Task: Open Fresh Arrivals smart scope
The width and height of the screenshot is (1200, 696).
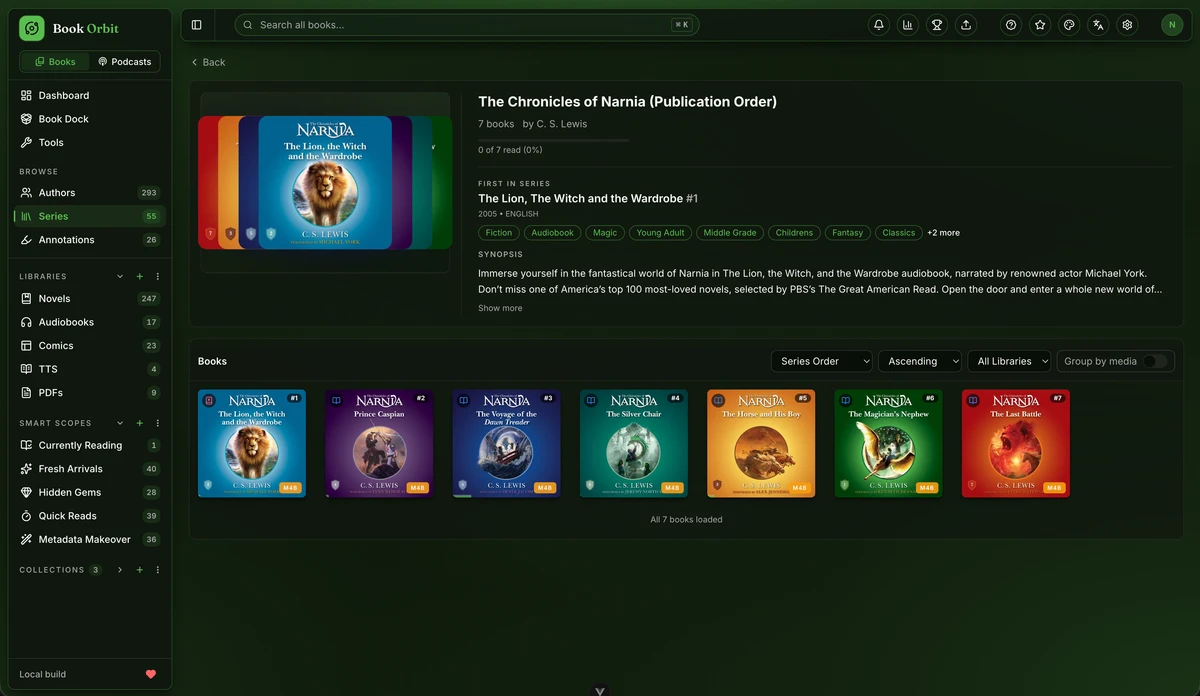Action: pyautogui.click(x=89, y=469)
